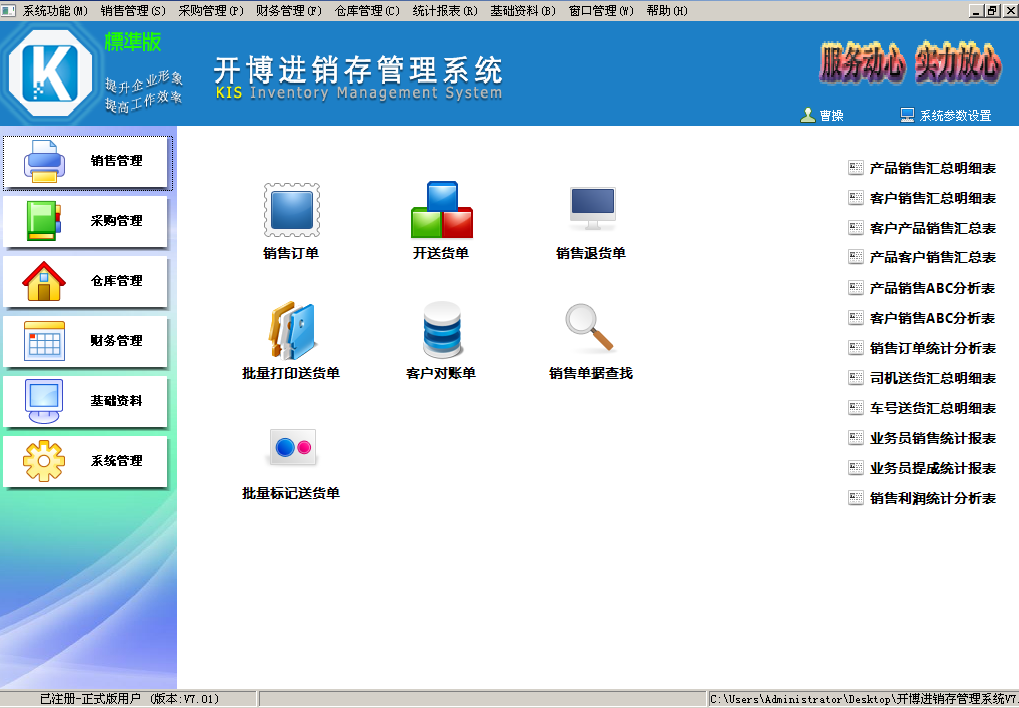Click the report icon beside 产品客户销售汇总表
1019x708 pixels.
[856, 257]
